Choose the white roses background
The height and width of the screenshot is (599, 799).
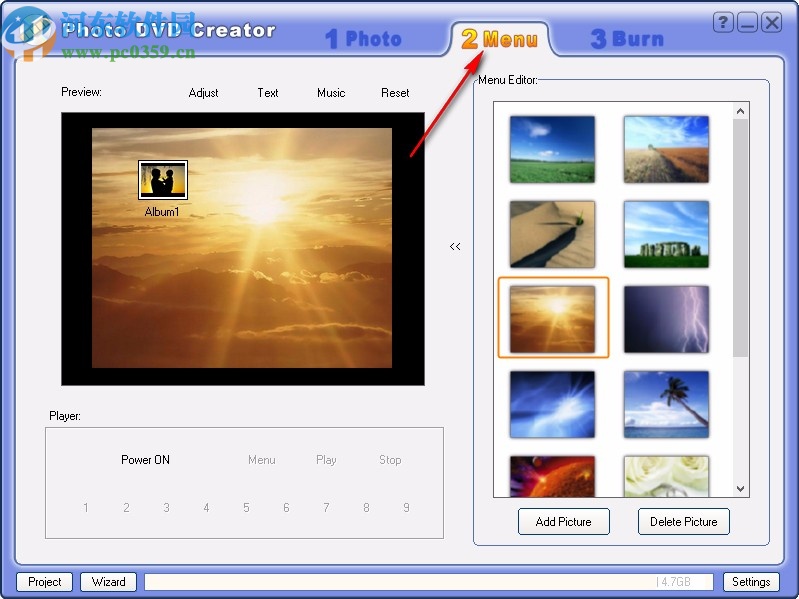(666, 476)
